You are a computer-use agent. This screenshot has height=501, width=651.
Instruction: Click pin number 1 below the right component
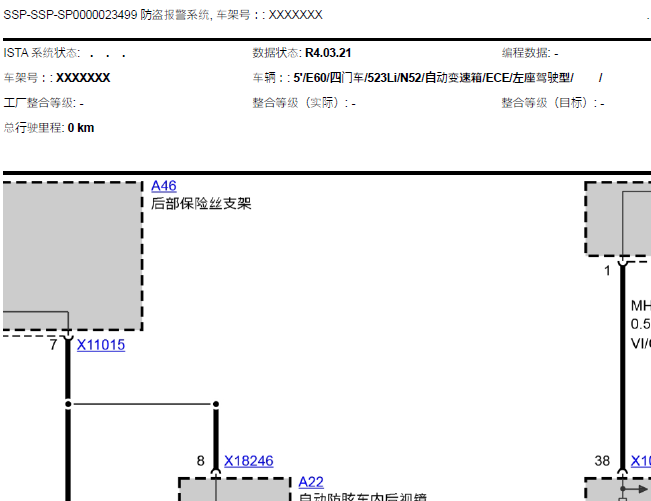point(607,271)
